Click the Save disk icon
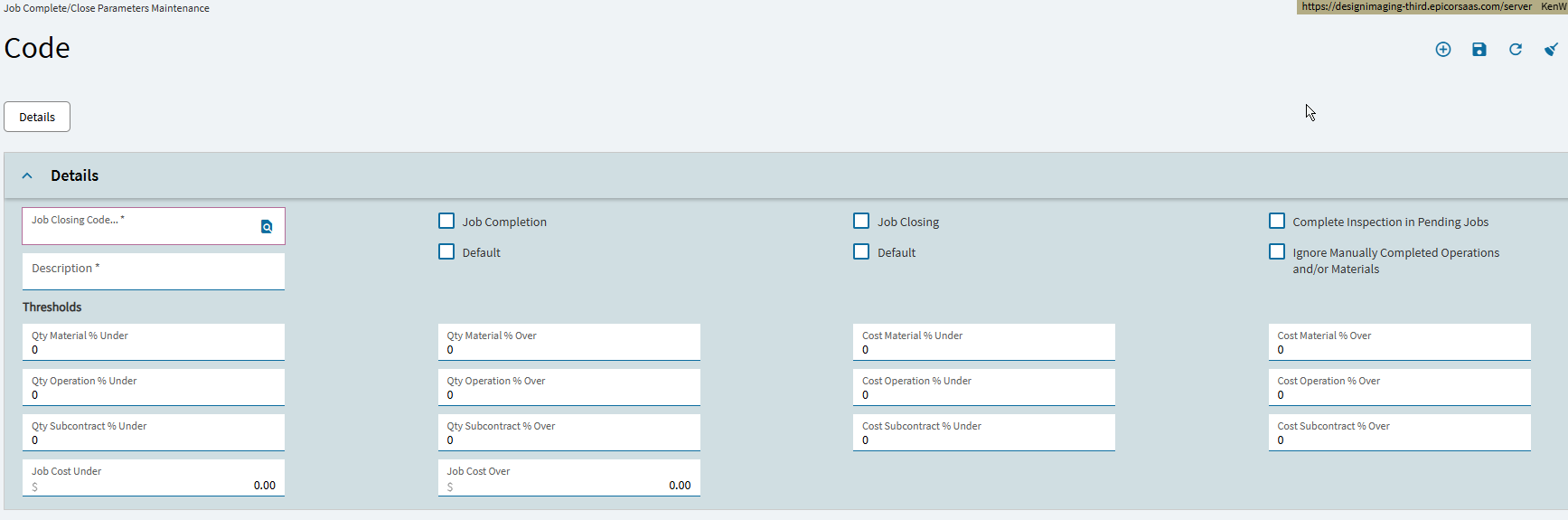 pyautogui.click(x=1479, y=50)
